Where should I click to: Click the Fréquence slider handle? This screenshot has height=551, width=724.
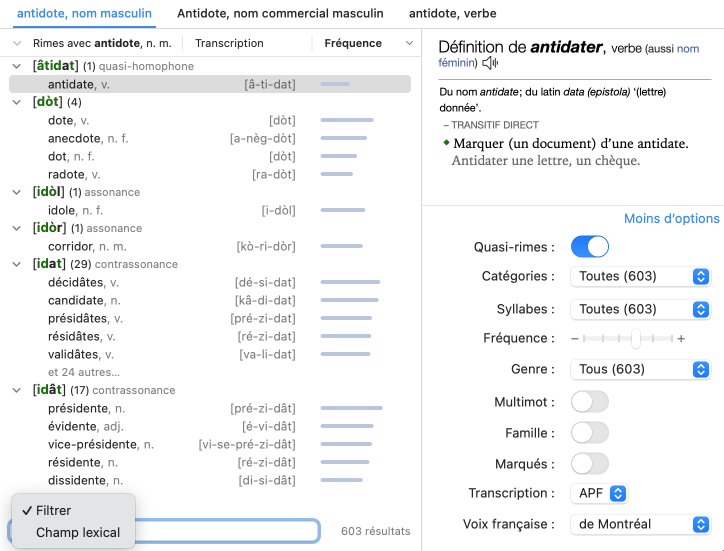[635, 339]
